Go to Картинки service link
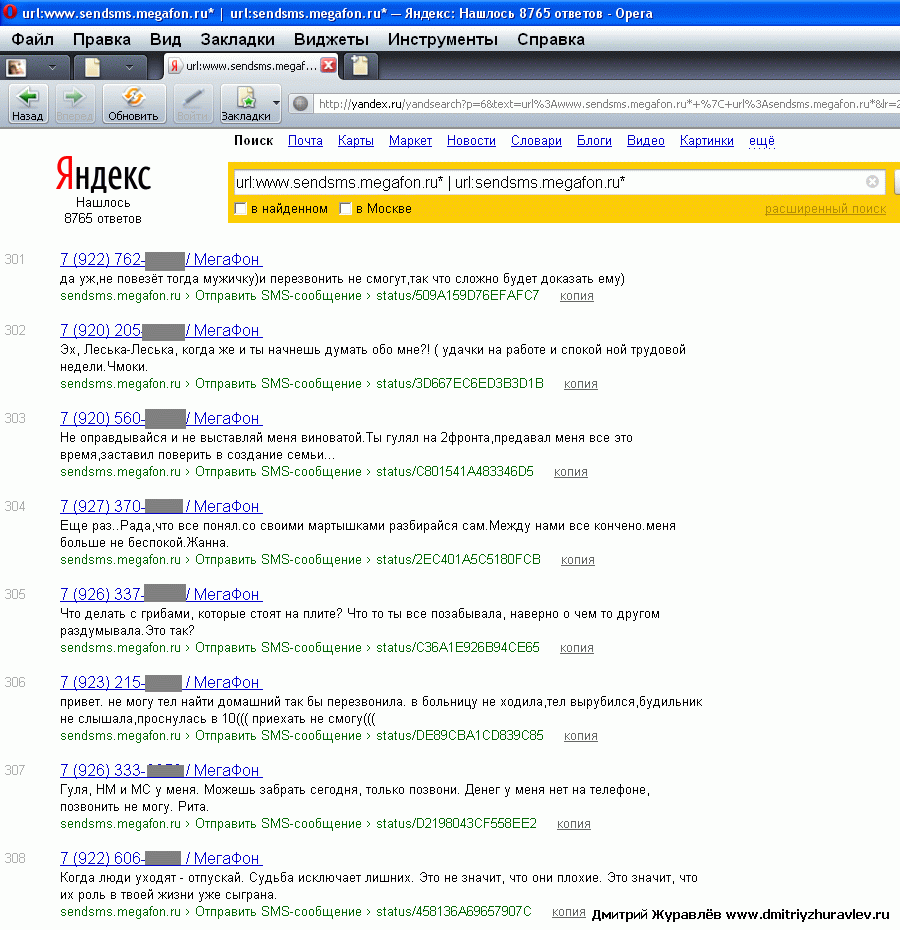 point(707,141)
